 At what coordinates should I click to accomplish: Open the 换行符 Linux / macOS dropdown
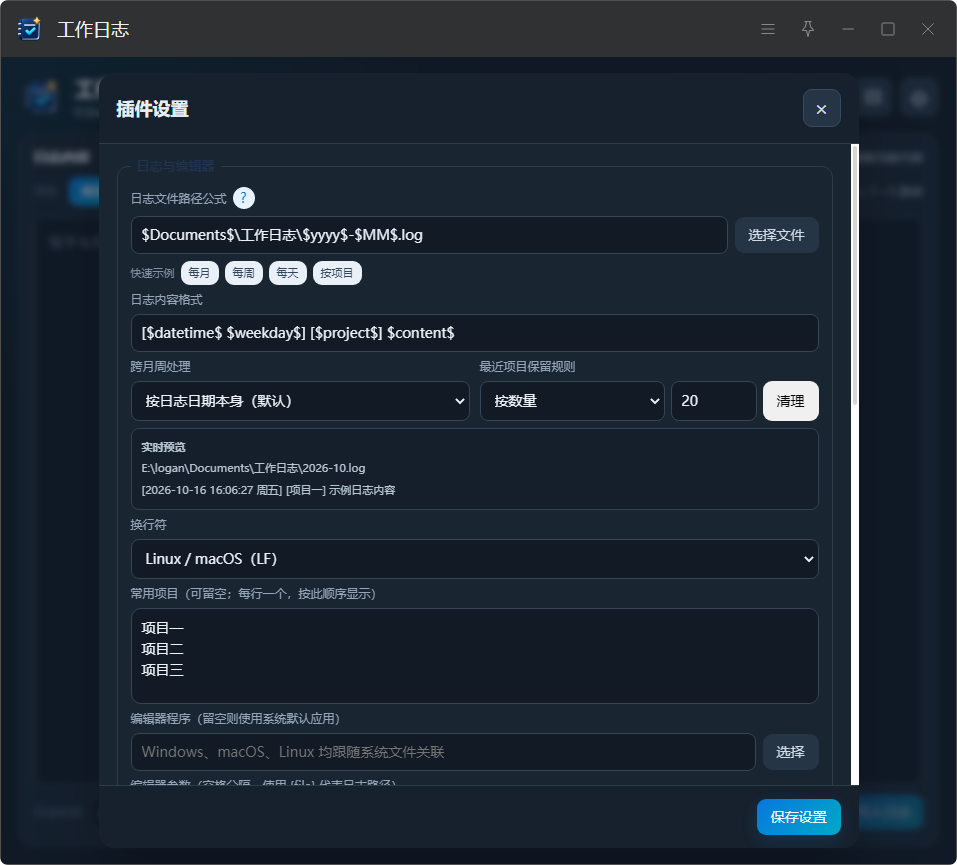tap(475, 559)
